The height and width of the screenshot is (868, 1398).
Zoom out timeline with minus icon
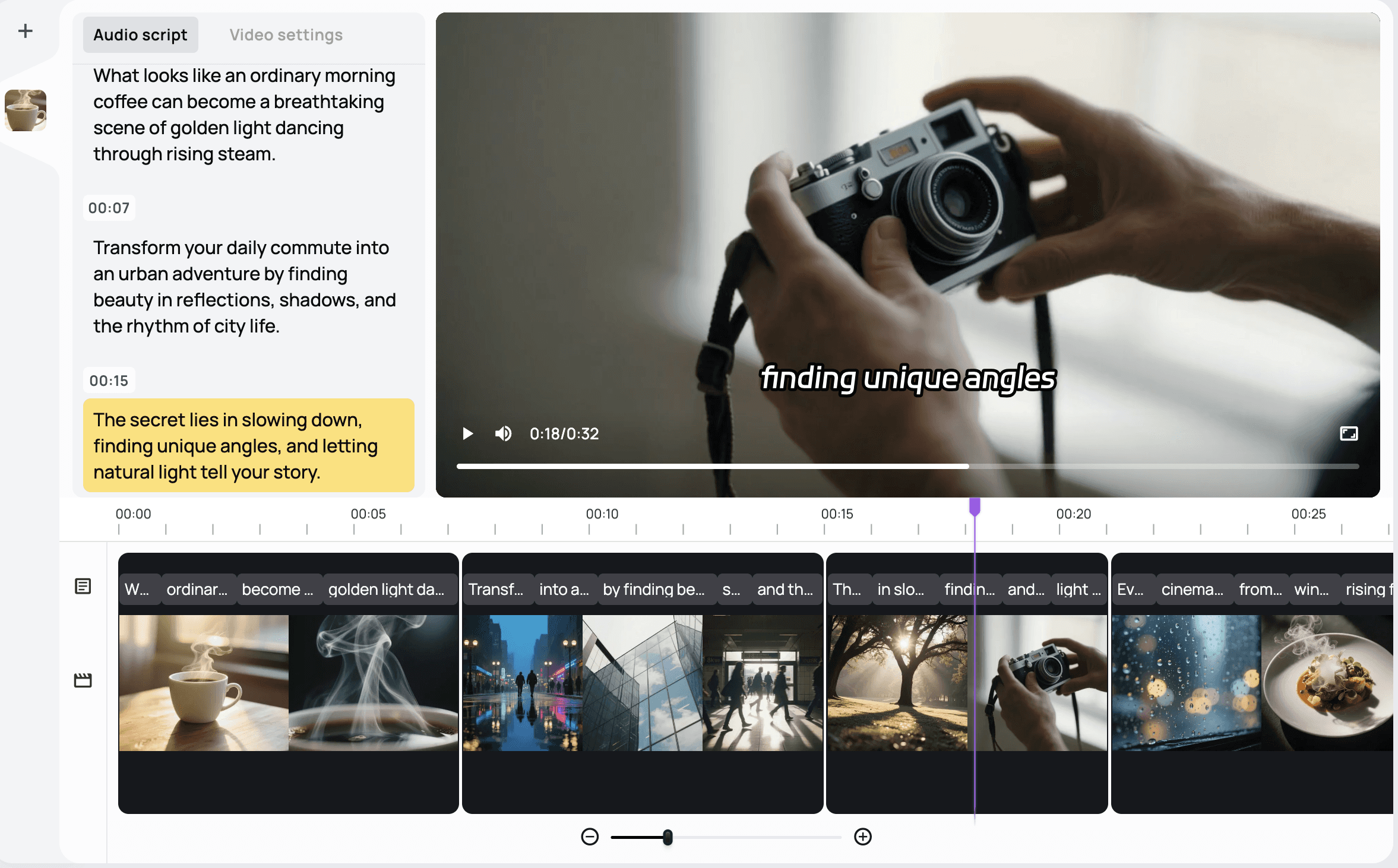590,837
